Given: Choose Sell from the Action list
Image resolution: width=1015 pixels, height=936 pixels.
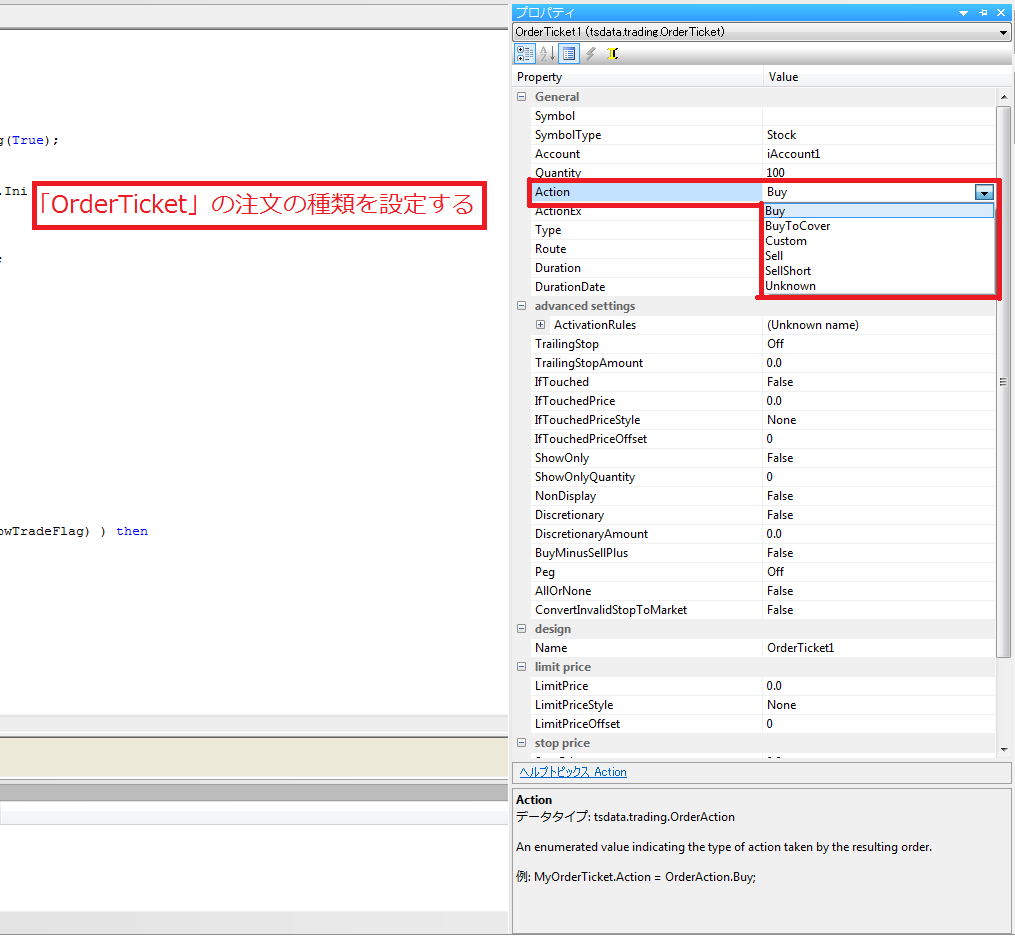Looking at the screenshot, I should [x=878, y=256].
